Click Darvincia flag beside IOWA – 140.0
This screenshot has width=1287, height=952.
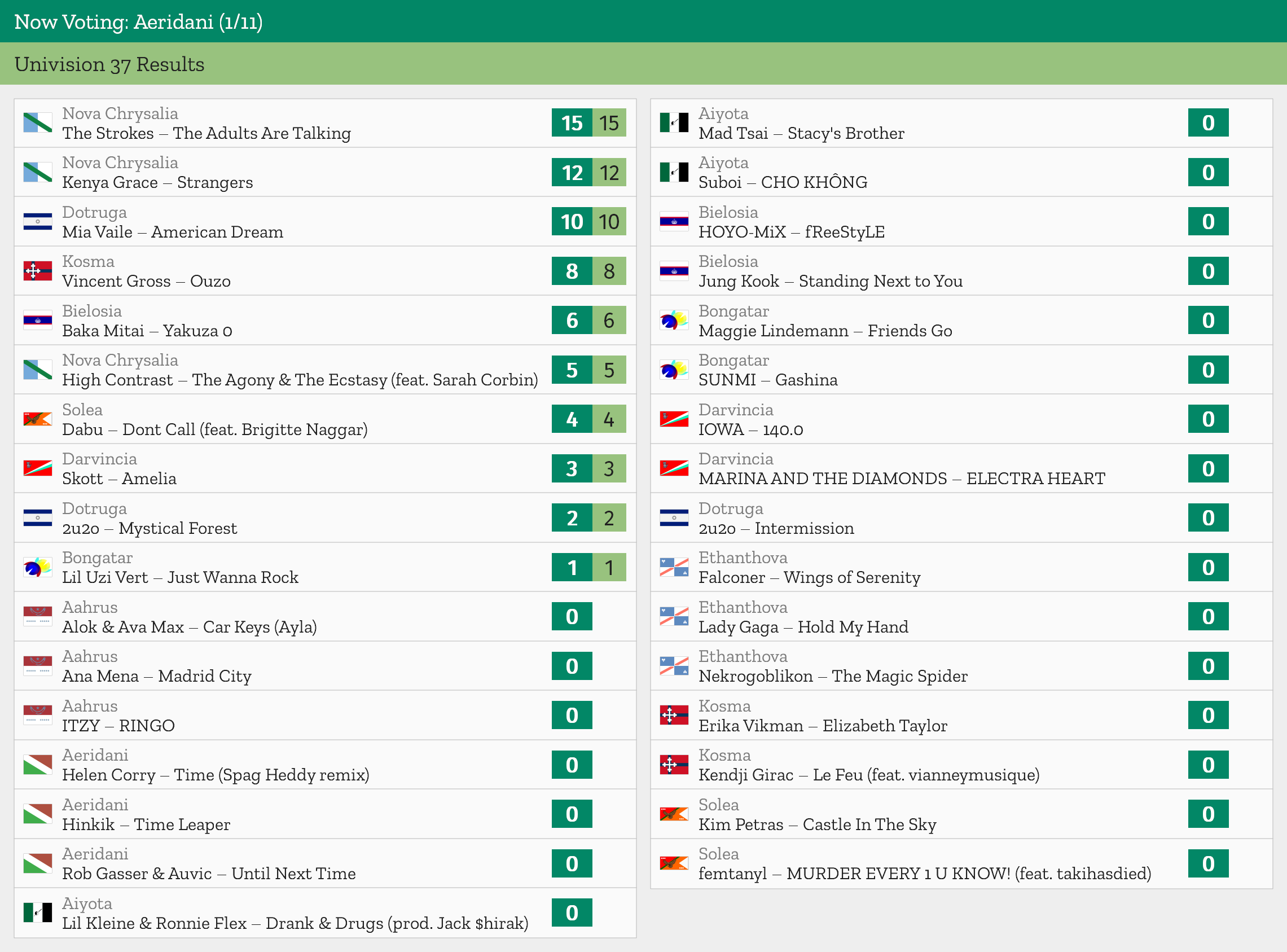[674, 419]
